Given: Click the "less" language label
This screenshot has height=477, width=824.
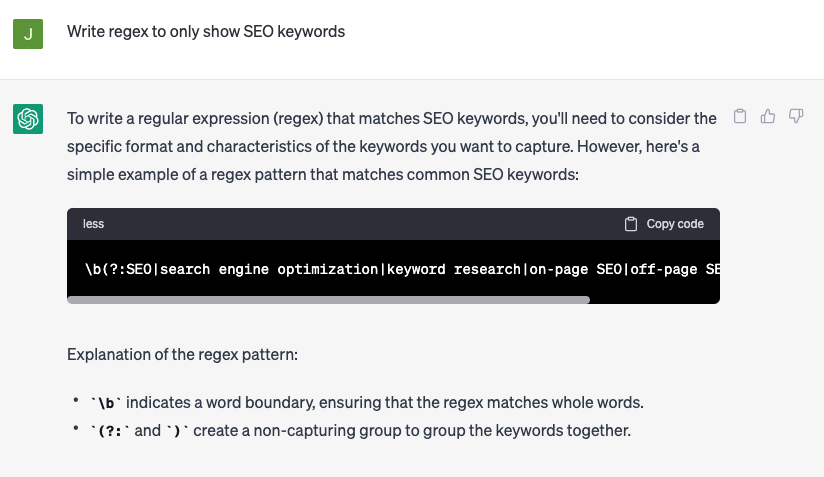Looking at the screenshot, I should [93, 224].
